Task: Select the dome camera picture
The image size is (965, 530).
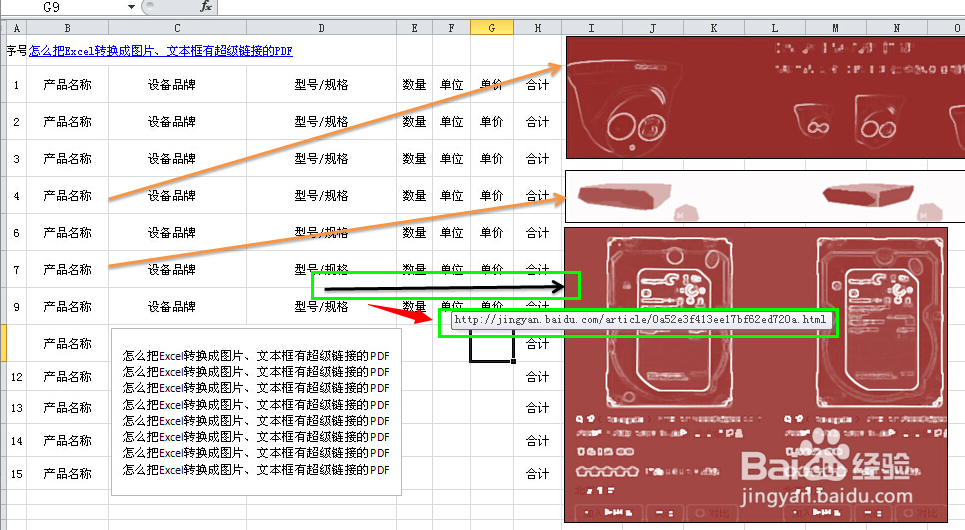Action: point(765,97)
